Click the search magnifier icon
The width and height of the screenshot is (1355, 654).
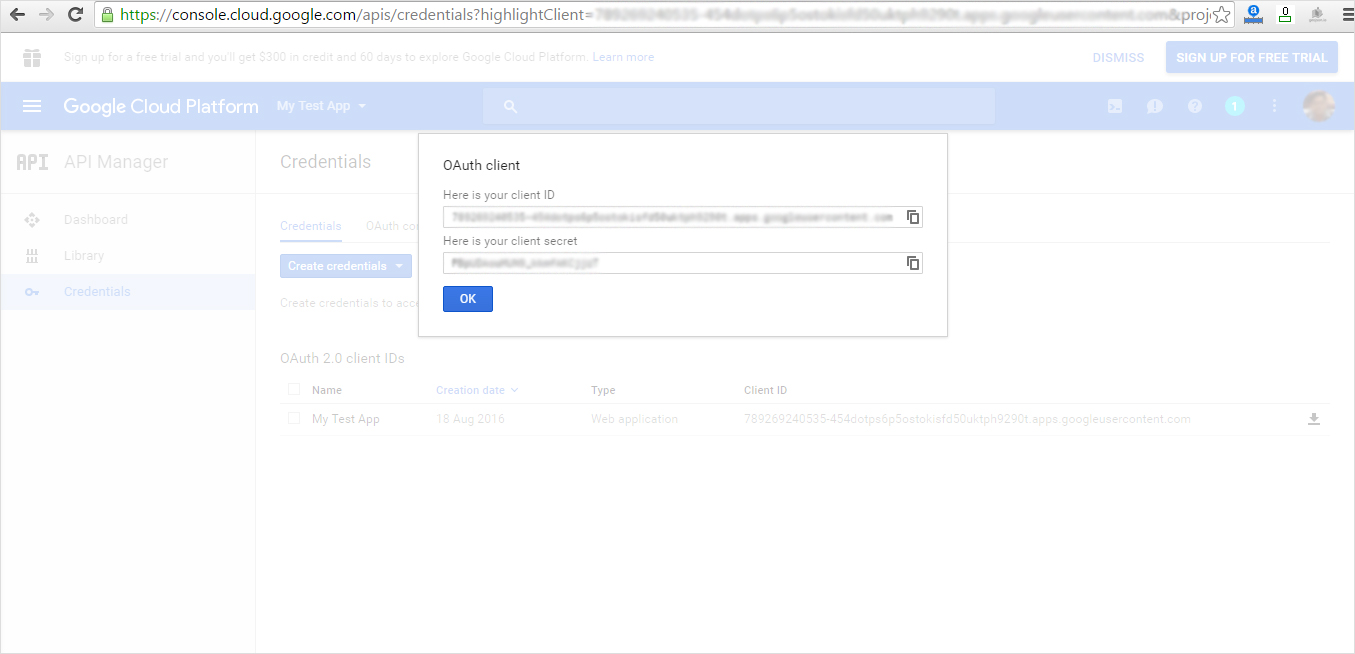tap(510, 106)
